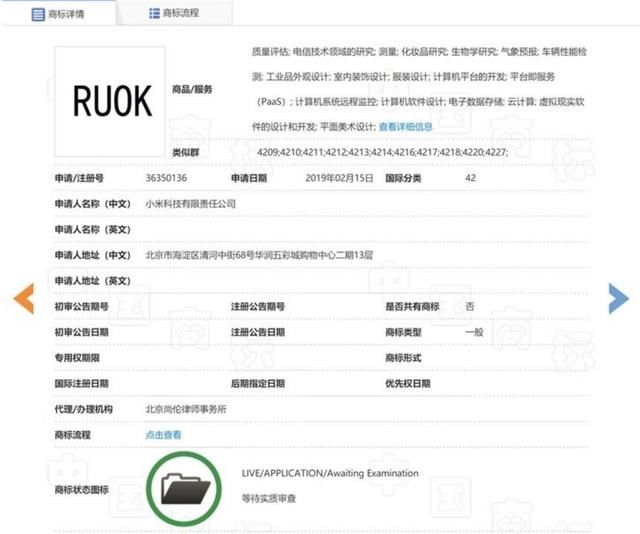Click the 申请/注册号 label
Screen dimensions: 640x534
tap(79, 178)
